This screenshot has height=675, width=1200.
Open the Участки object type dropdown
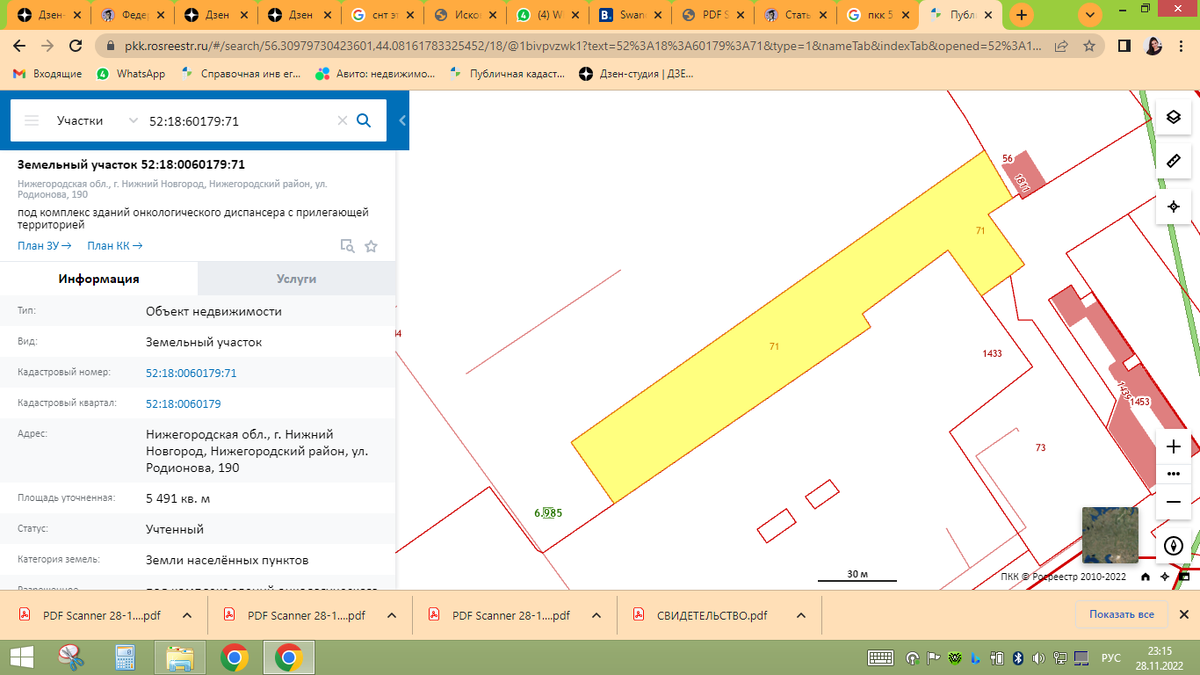pyautogui.click(x=97, y=120)
